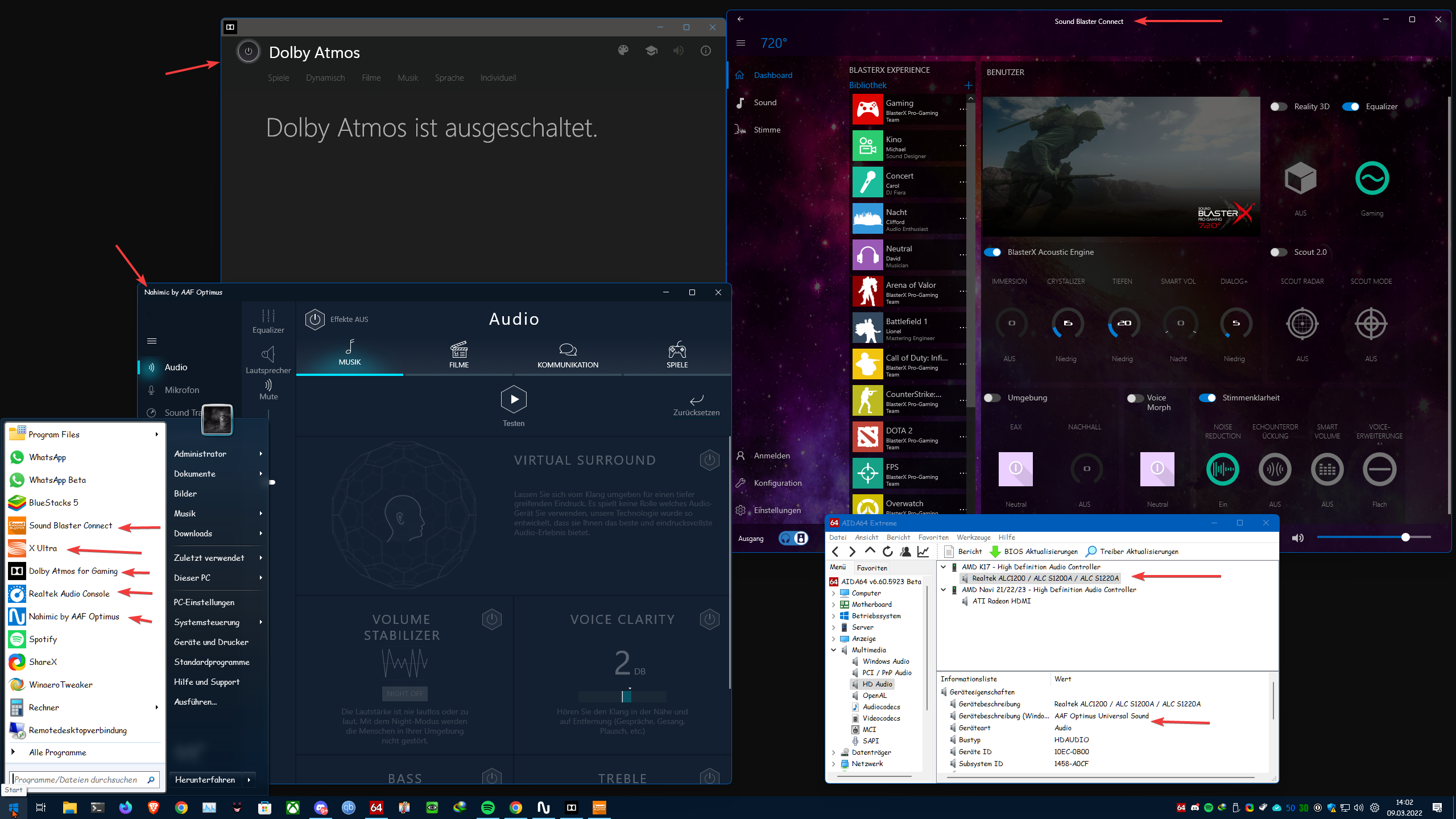Click Noise Reduction icon
The height and width of the screenshot is (819, 1456).
(x=1222, y=469)
